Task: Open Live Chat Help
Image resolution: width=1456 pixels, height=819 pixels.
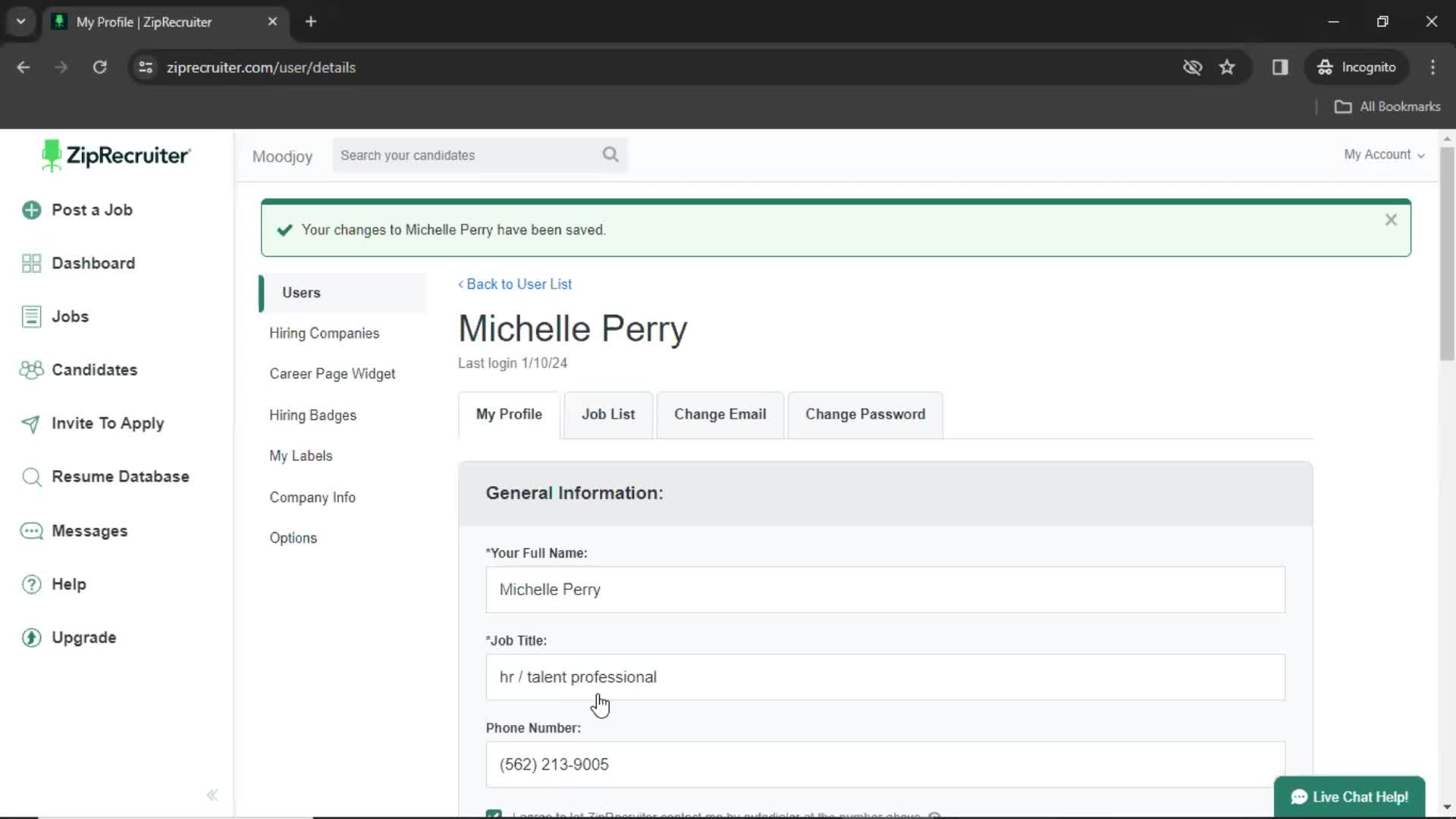Action: point(1349,797)
